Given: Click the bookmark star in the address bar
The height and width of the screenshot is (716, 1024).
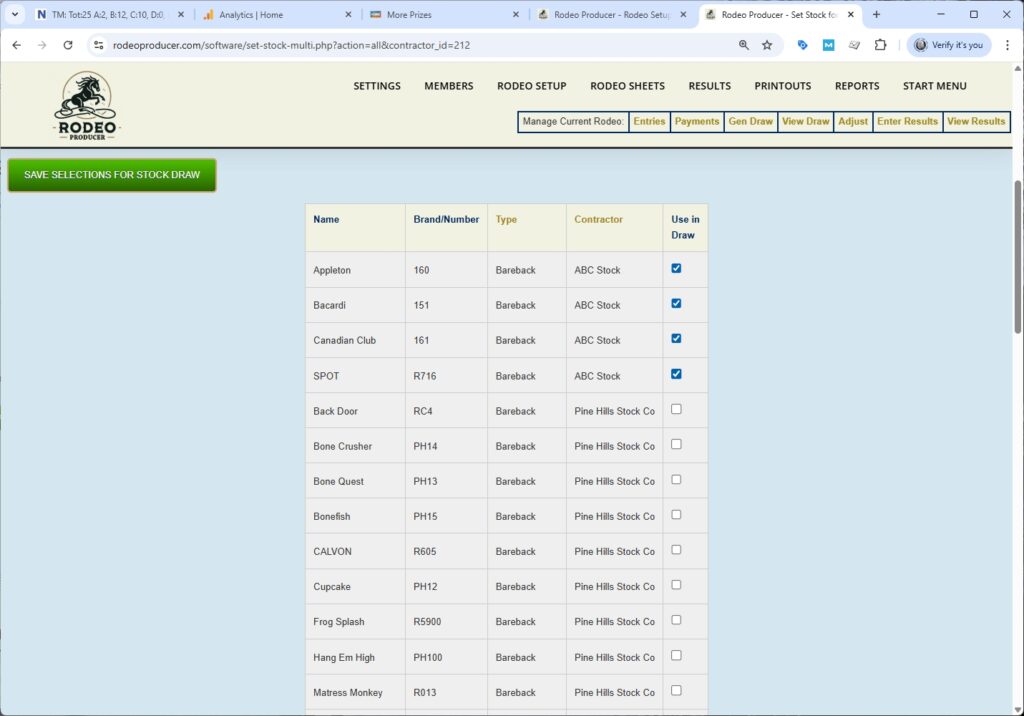Looking at the screenshot, I should tap(766, 45).
